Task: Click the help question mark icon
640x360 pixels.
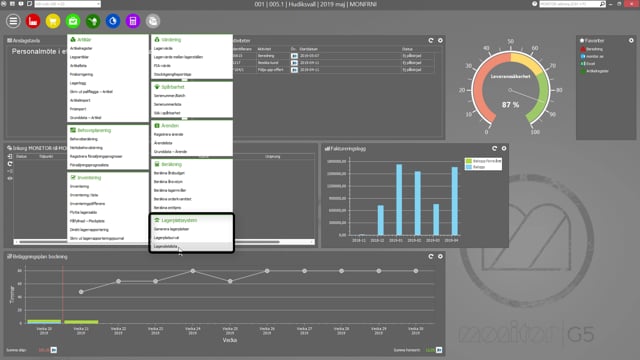Action: coord(534,4)
